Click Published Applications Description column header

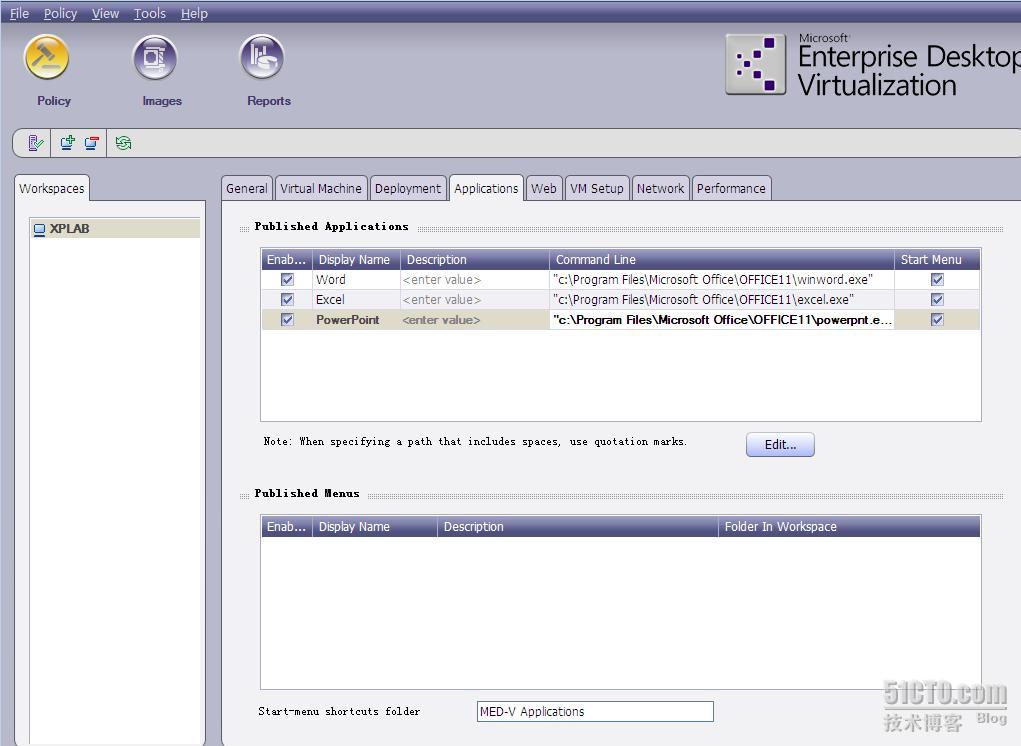coord(475,259)
